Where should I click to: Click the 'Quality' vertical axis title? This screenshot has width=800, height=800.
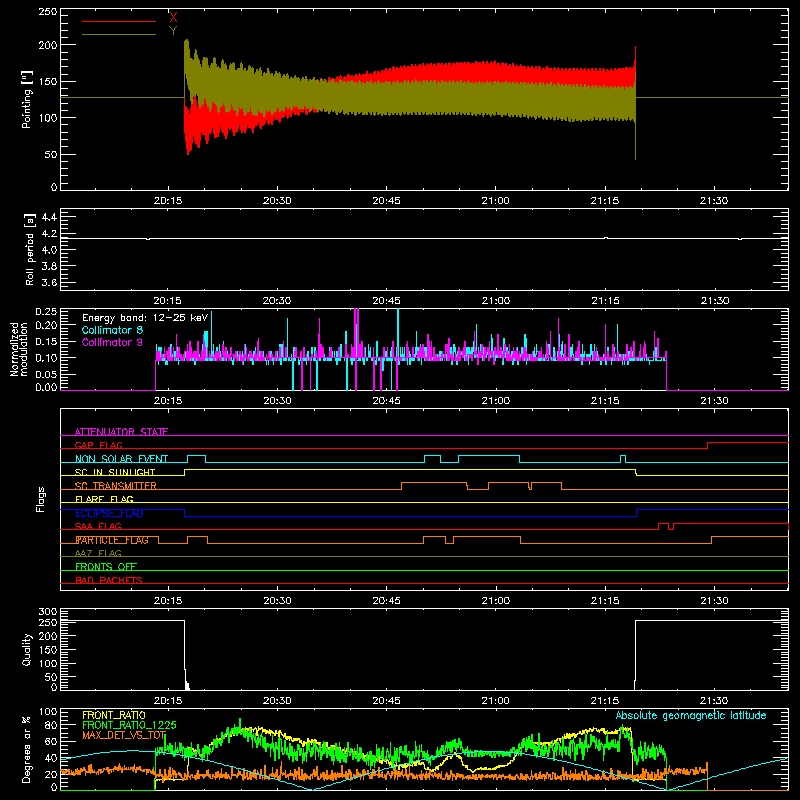[27, 649]
